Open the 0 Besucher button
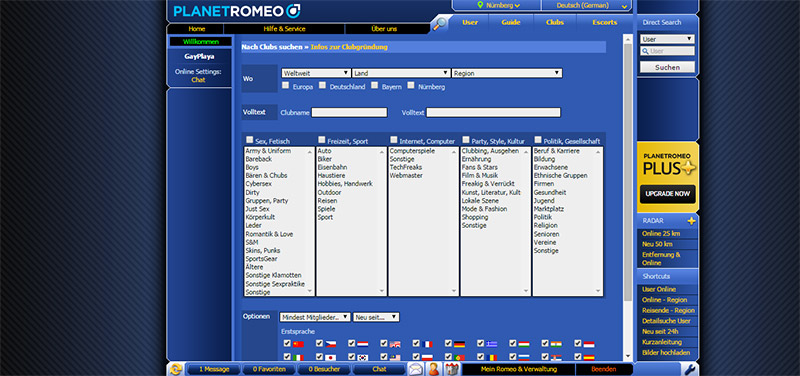 [323, 369]
